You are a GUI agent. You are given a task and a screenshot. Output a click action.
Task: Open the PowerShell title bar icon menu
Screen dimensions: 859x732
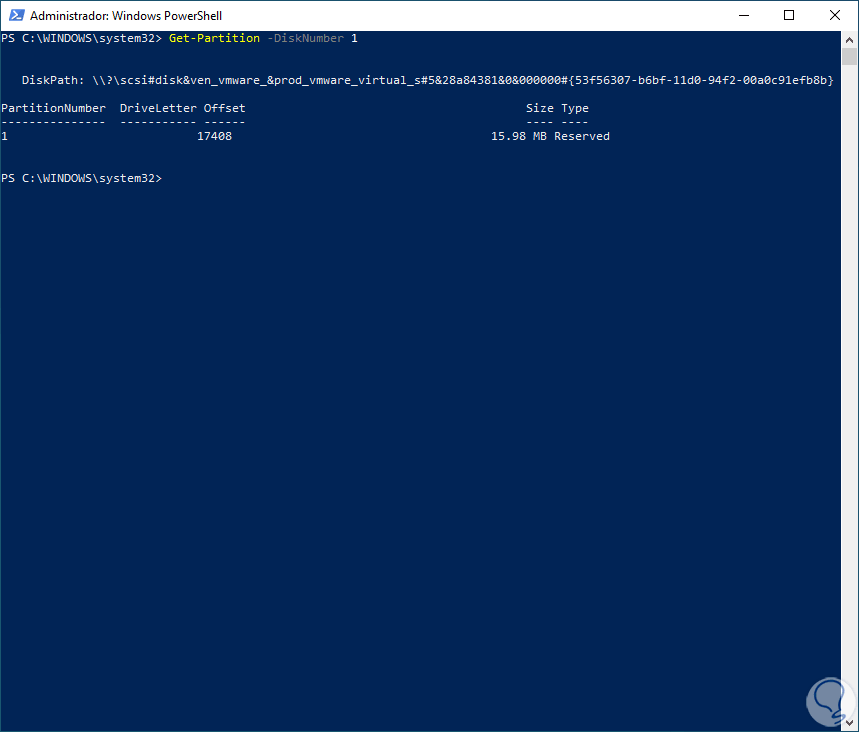point(16,15)
